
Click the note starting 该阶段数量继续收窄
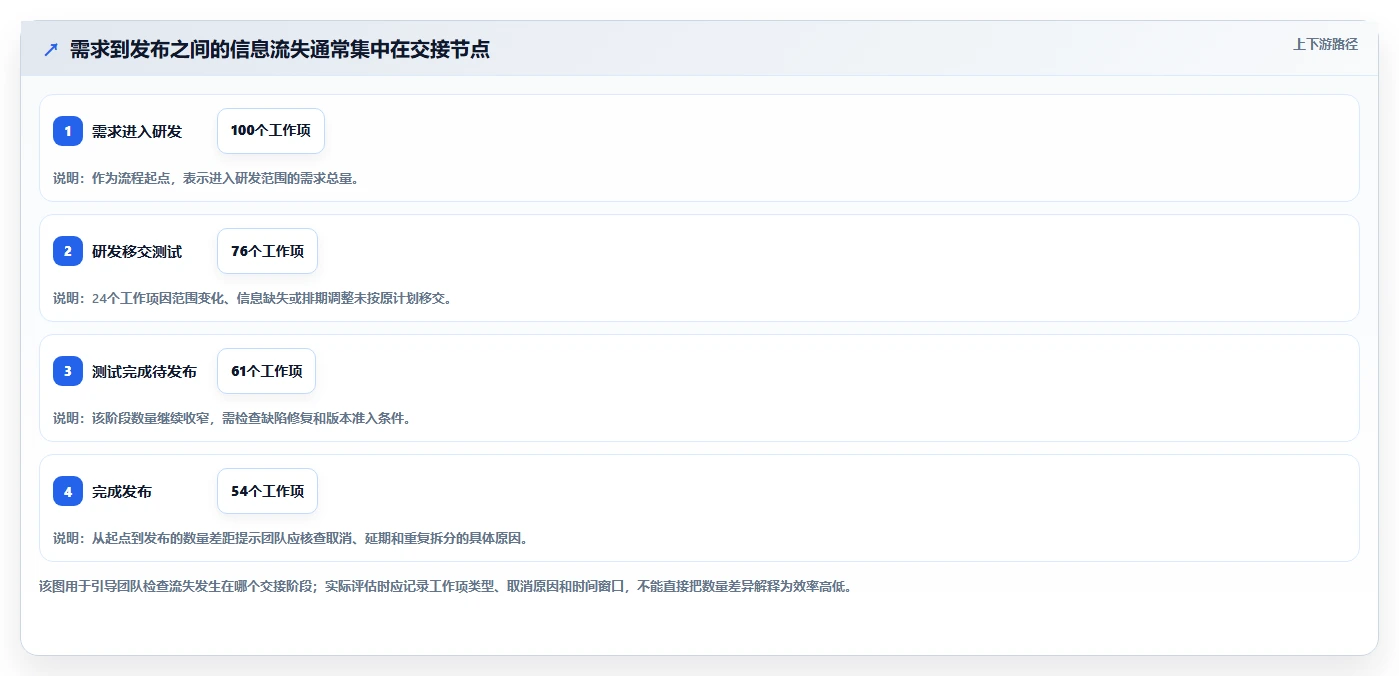232,418
